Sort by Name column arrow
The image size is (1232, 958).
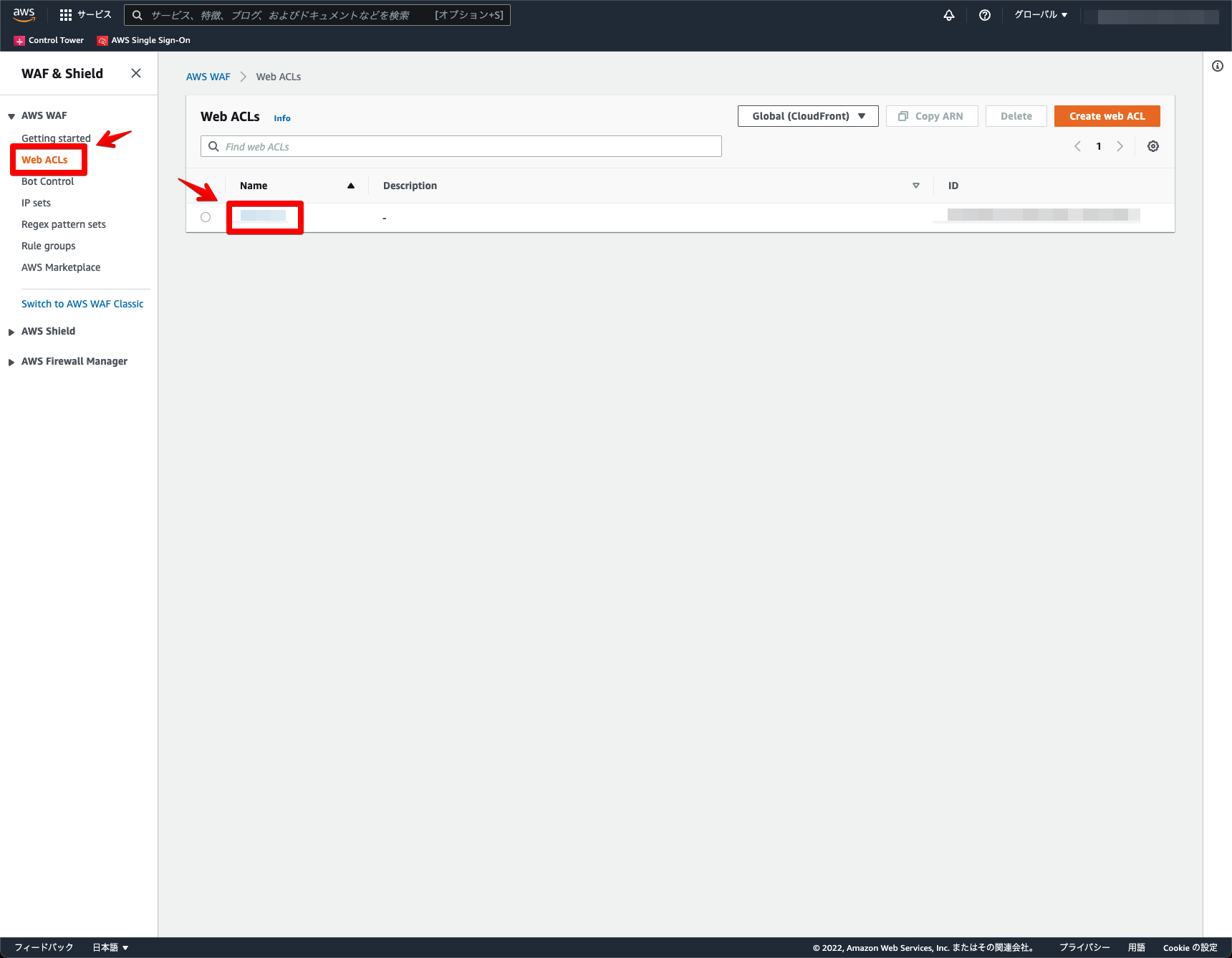point(351,186)
